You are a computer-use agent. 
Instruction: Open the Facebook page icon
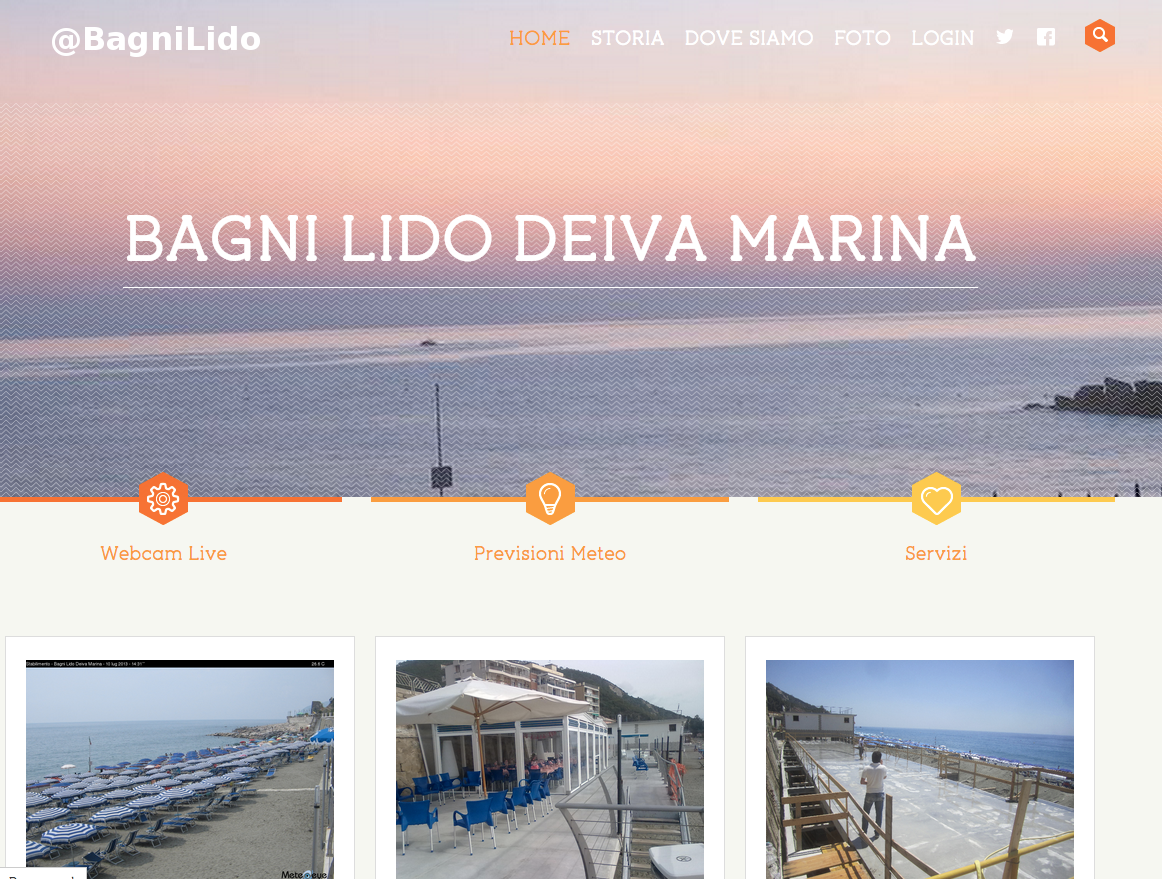click(1046, 37)
